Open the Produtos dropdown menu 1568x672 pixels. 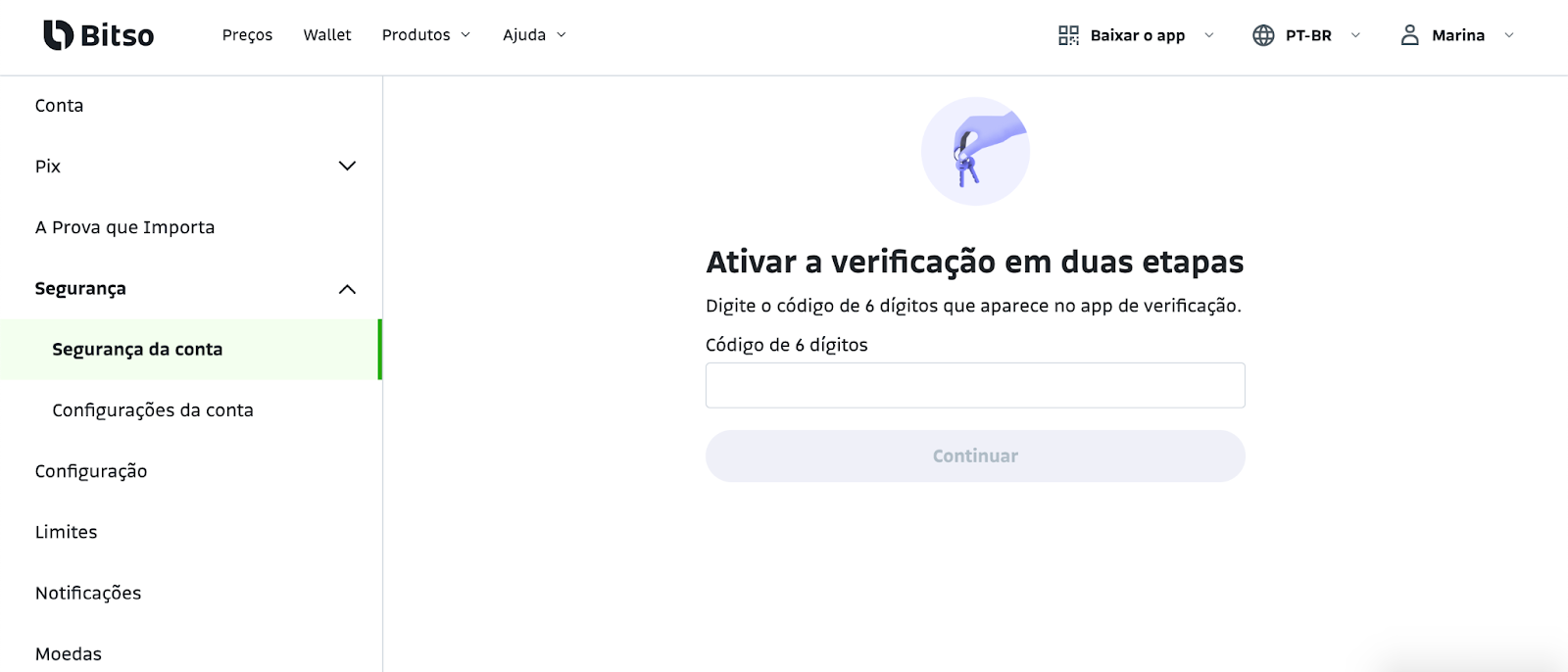(x=426, y=35)
